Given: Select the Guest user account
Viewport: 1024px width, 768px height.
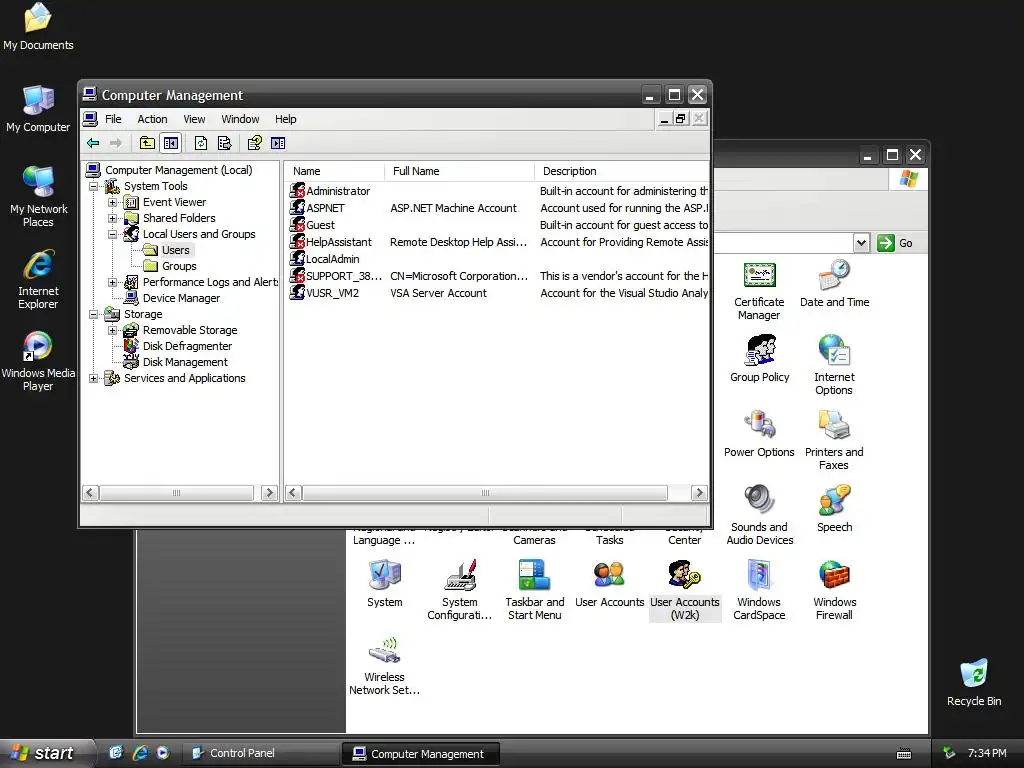Looking at the screenshot, I should click(x=313, y=225).
